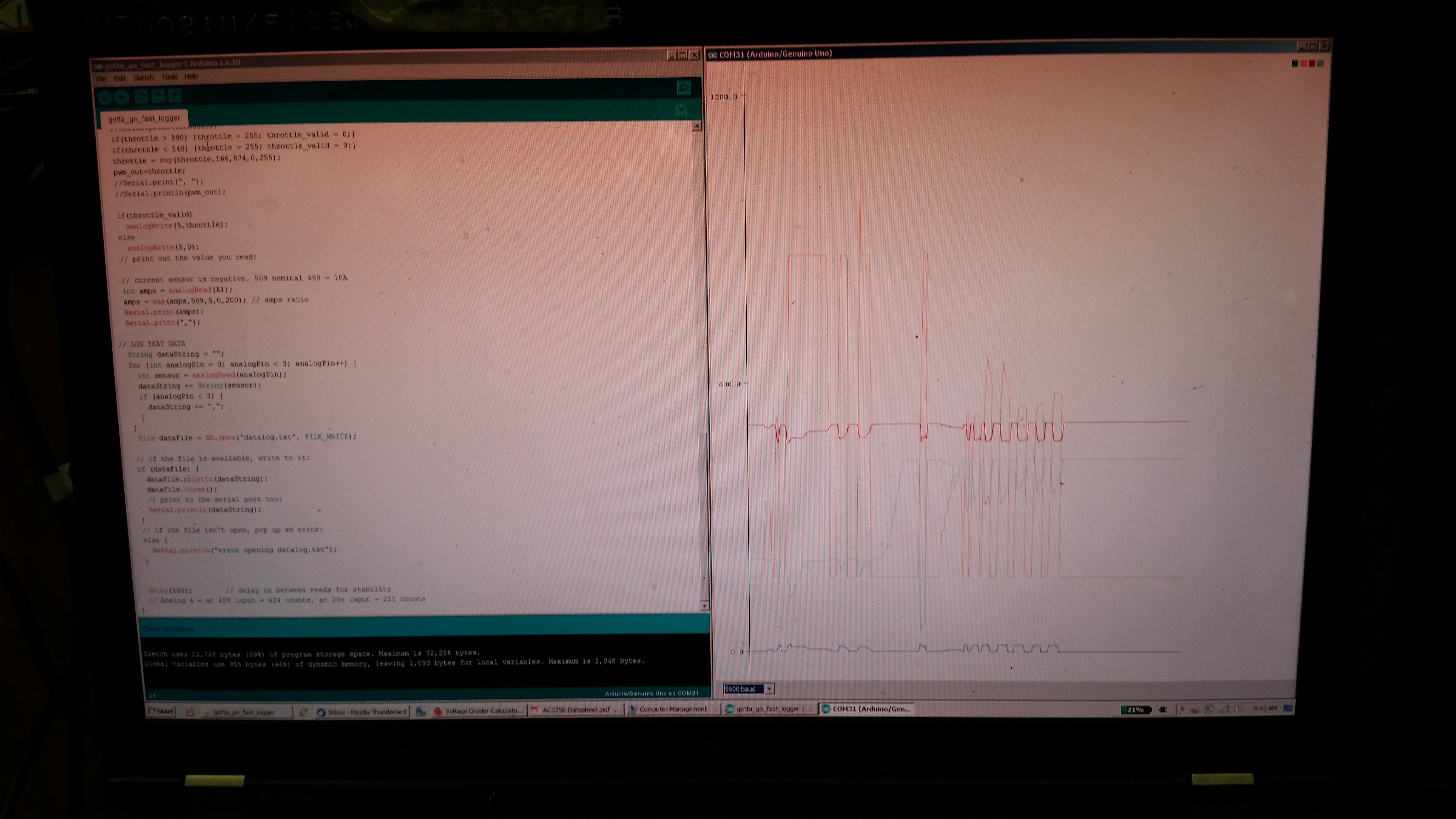Click the dark blue plot legend swatch
Viewport: 1456px width, 819px height.
tap(1295, 63)
